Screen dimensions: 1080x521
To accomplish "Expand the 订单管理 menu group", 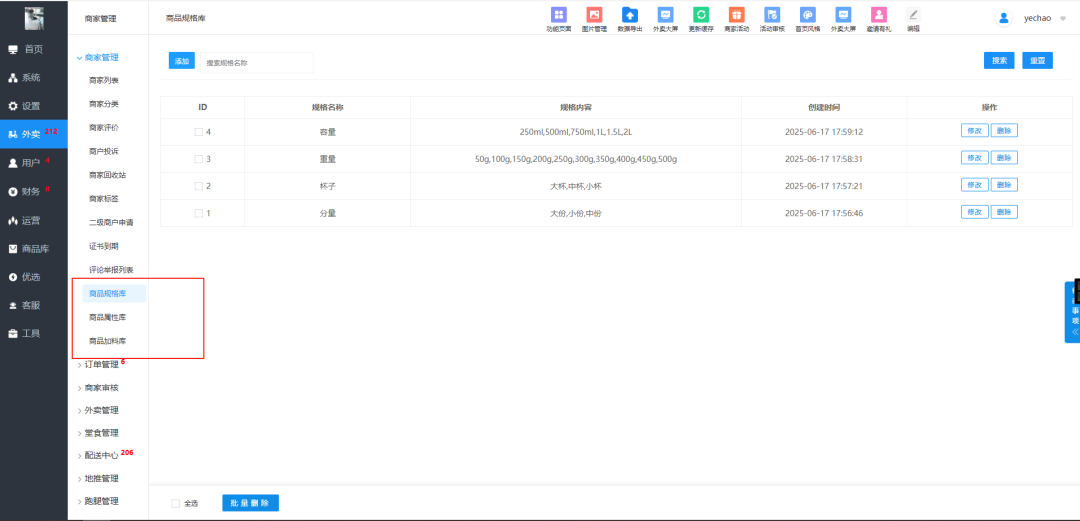I will (x=100, y=365).
